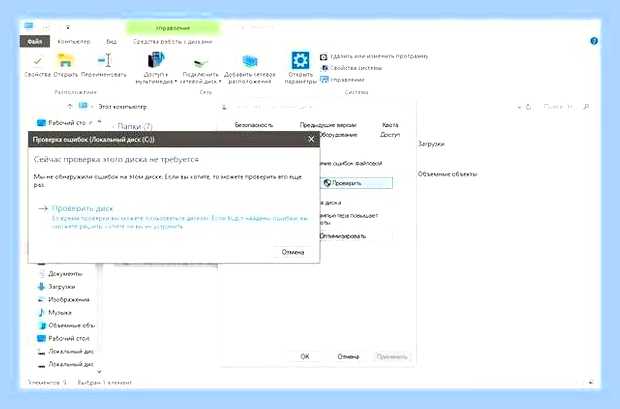Screen dimensions: 620x409
Task: Click the Свойства checkmark icon
Action: [38, 61]
